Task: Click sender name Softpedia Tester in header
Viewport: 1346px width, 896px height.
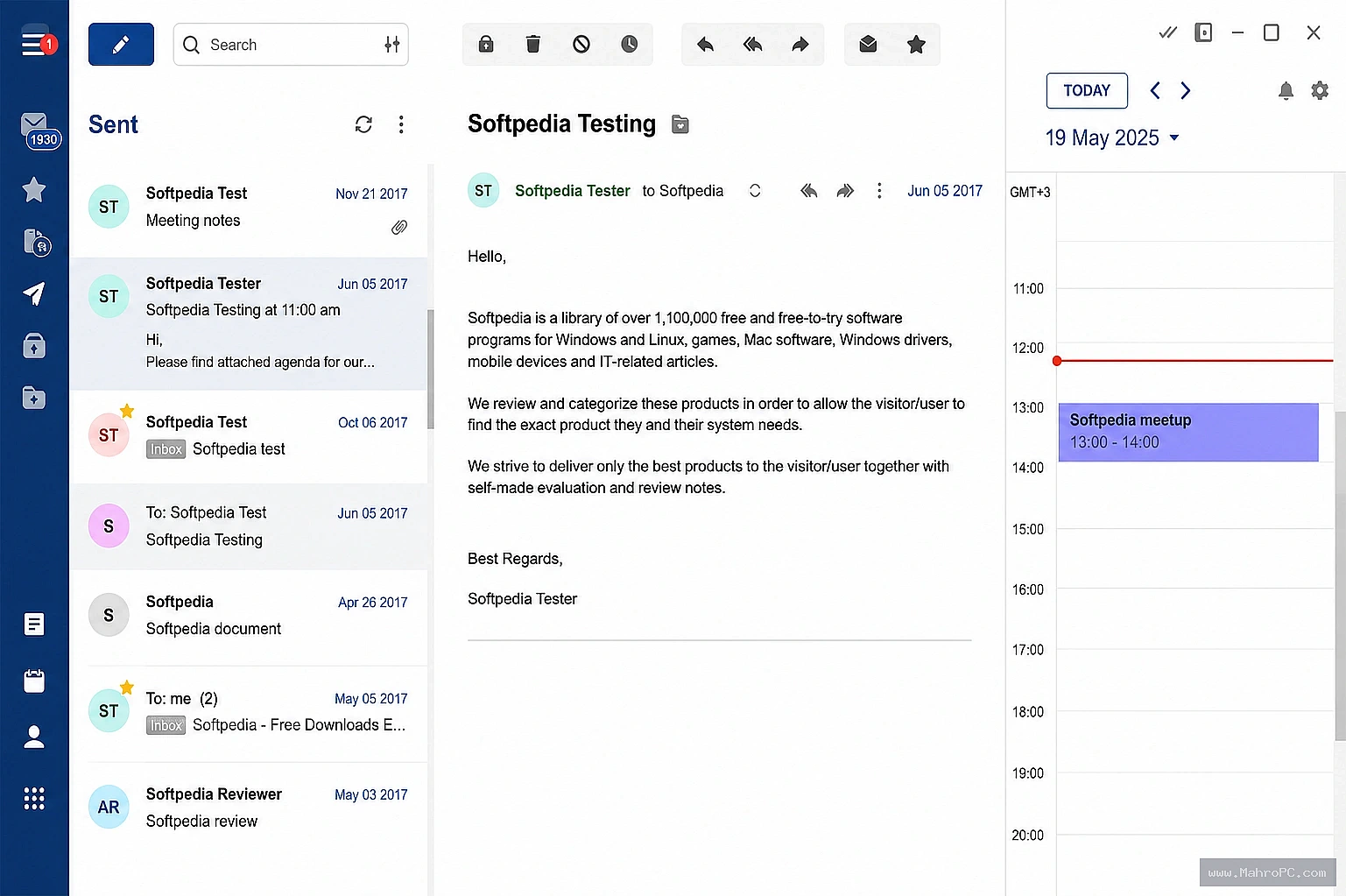Action: 572,191
